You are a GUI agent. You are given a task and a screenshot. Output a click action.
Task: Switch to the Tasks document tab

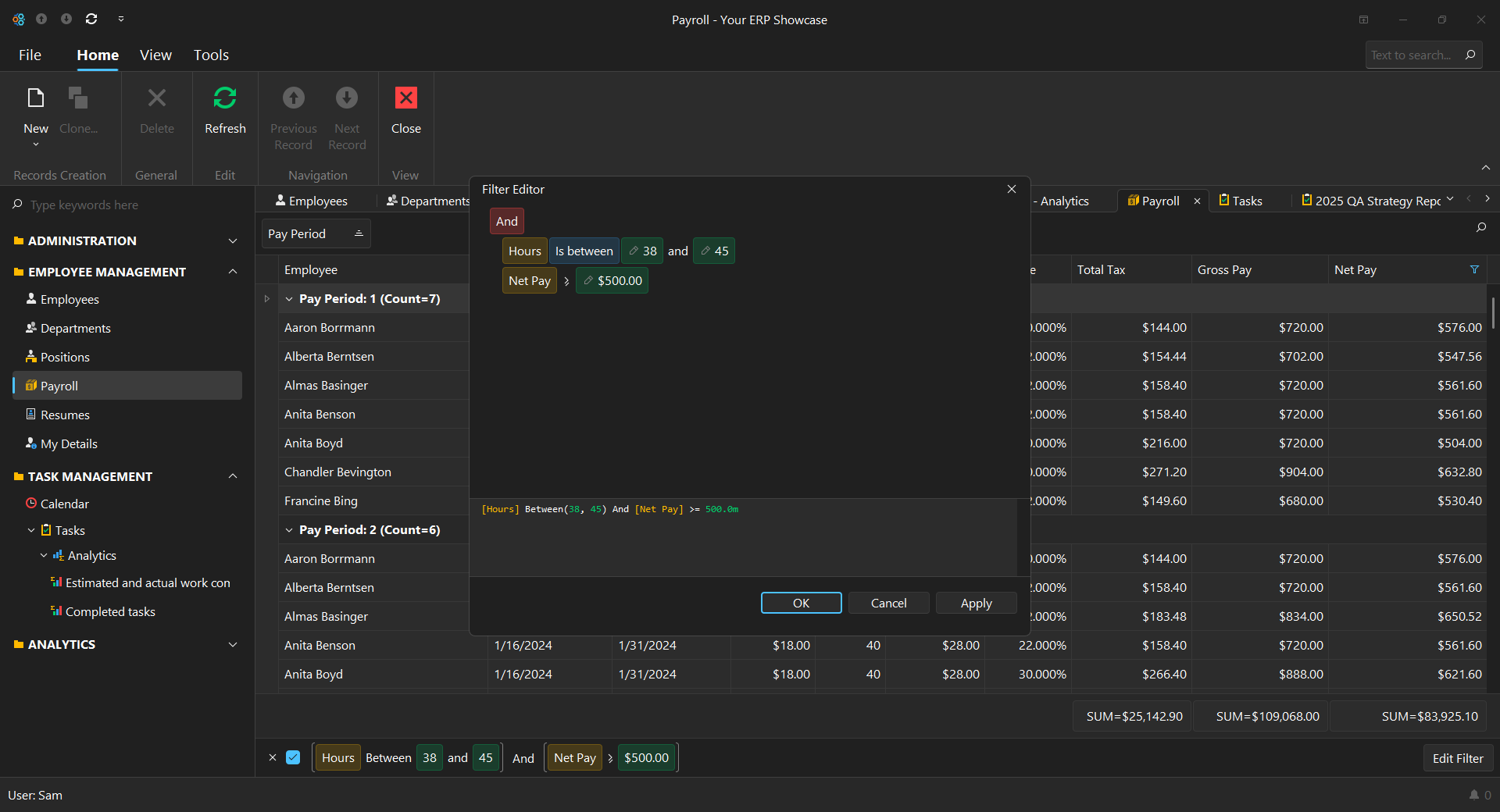pyautogui.click(x=1241, y=201)
